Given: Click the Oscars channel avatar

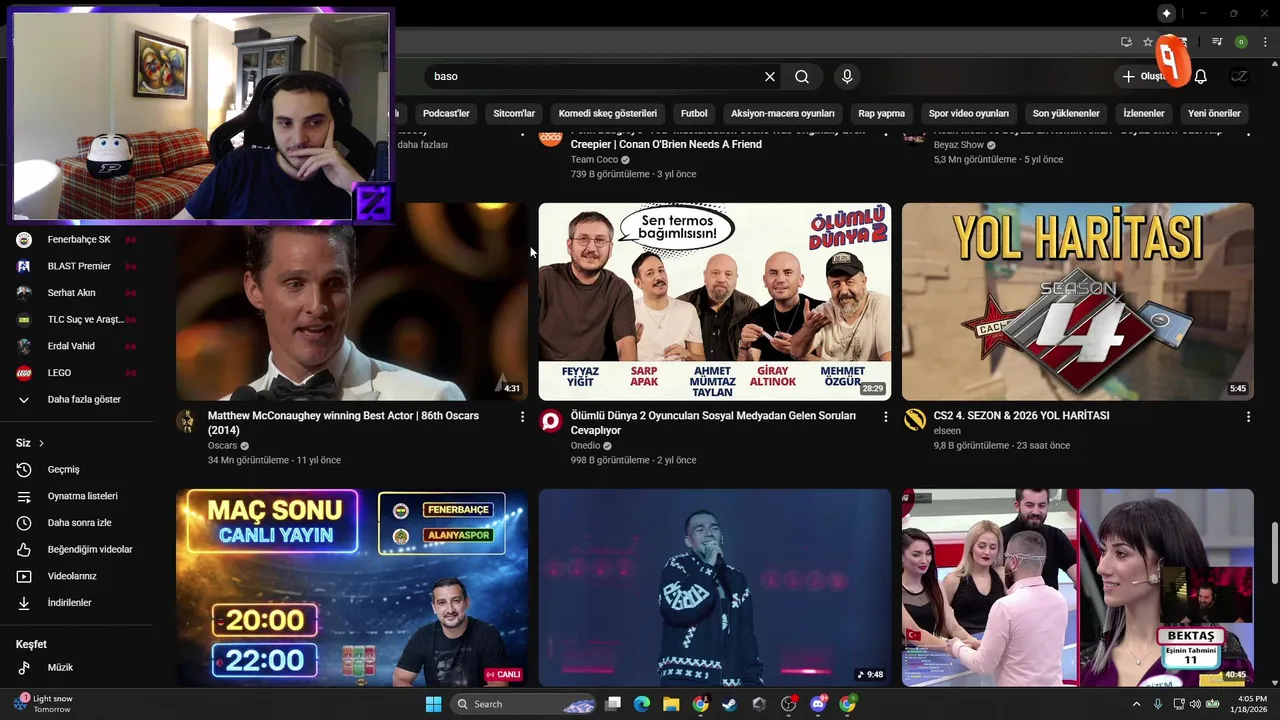Looking at the screenshot, I should coord(187,420).
